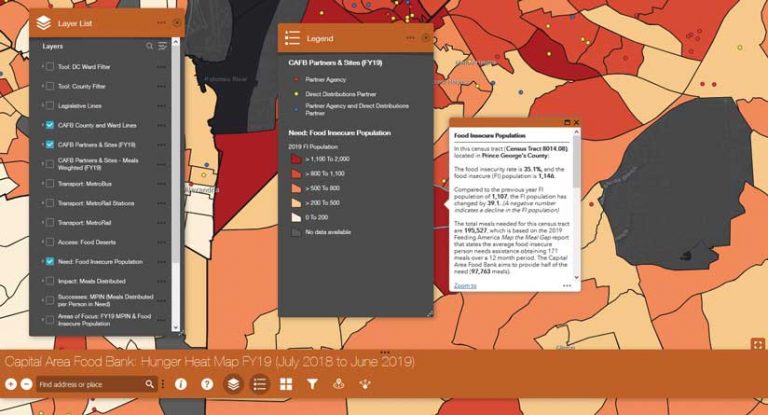Expand Access: Food Deserts layer arrow
This screenshot has height=415, width=768.
tap(42, 242)
